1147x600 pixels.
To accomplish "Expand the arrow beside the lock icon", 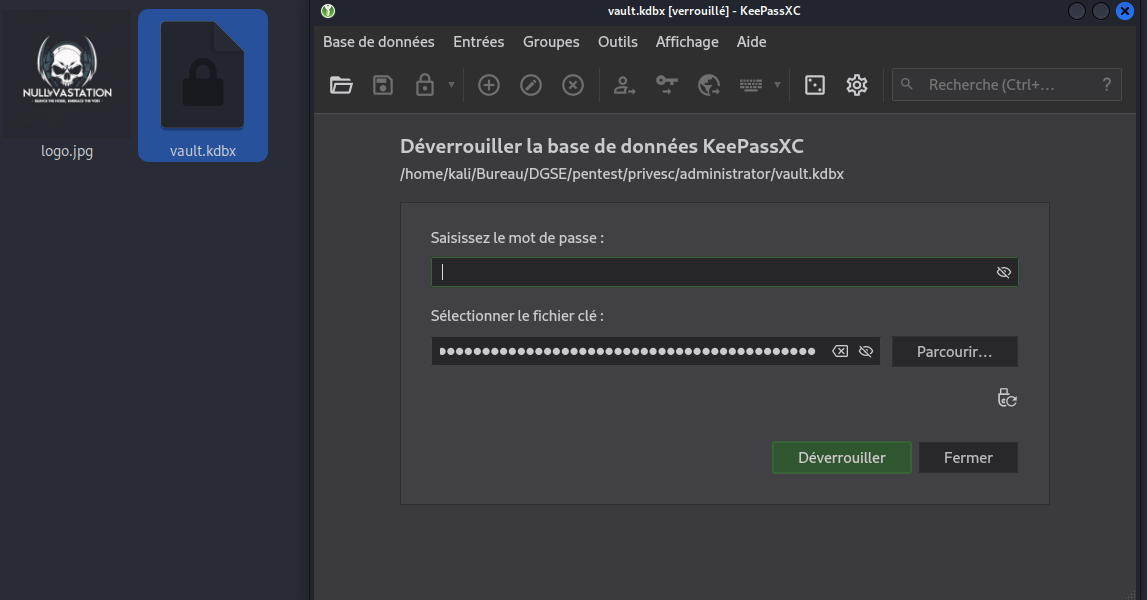I will click(x=451, y=85).
